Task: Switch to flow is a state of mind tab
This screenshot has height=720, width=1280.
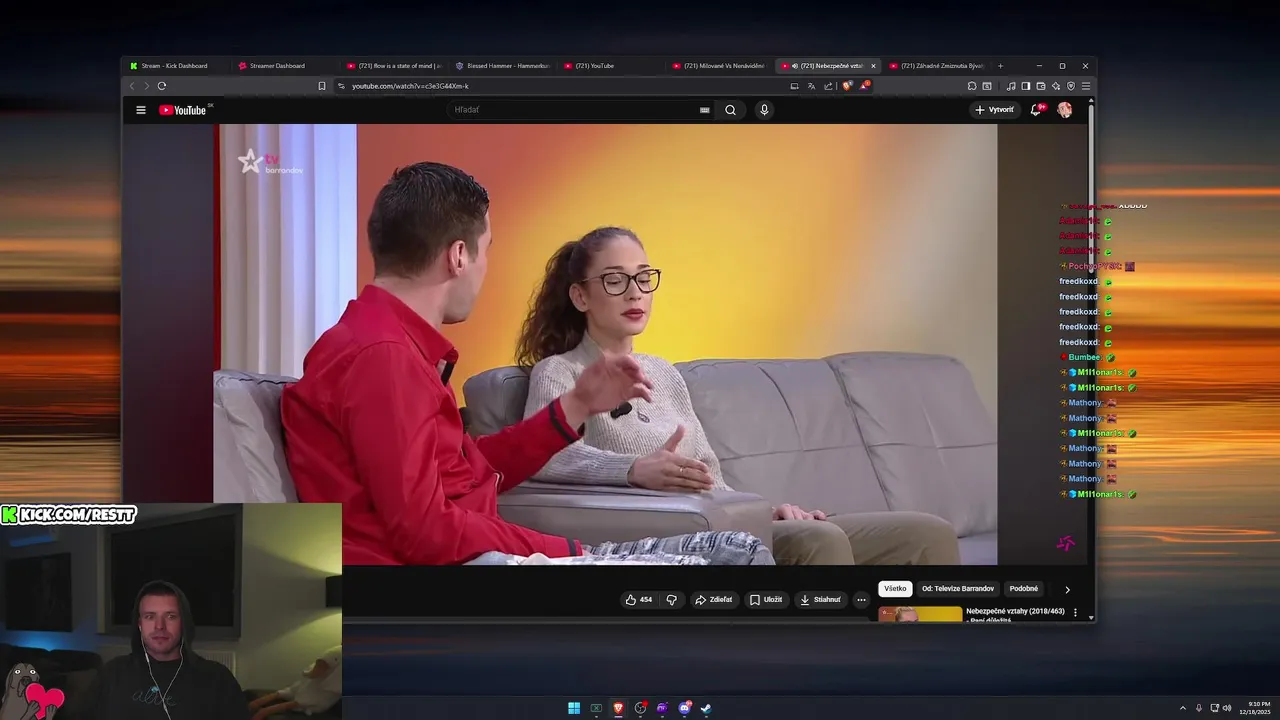Action: [393, 66]
